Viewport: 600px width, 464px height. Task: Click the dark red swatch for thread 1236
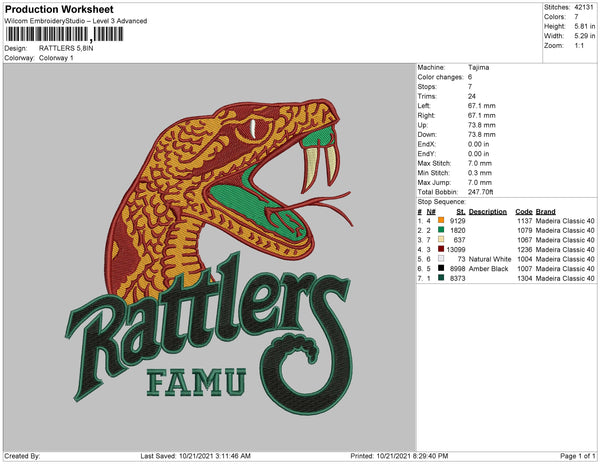click(441, 249)
